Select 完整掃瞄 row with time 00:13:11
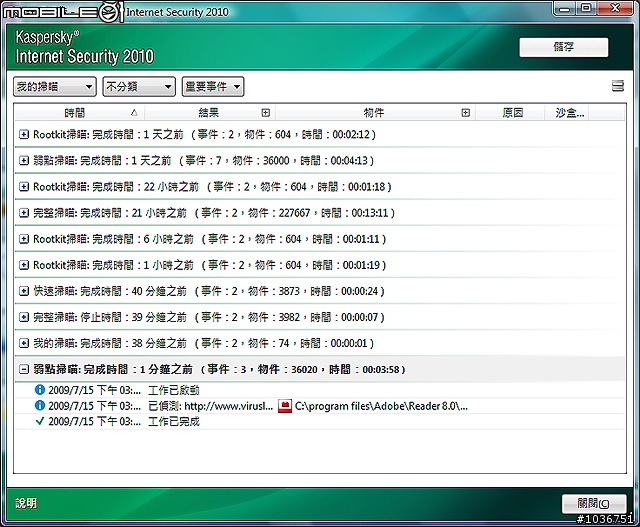Image resolution: width=640 pixels, height=527 pixels. click(x=320, y=213)
